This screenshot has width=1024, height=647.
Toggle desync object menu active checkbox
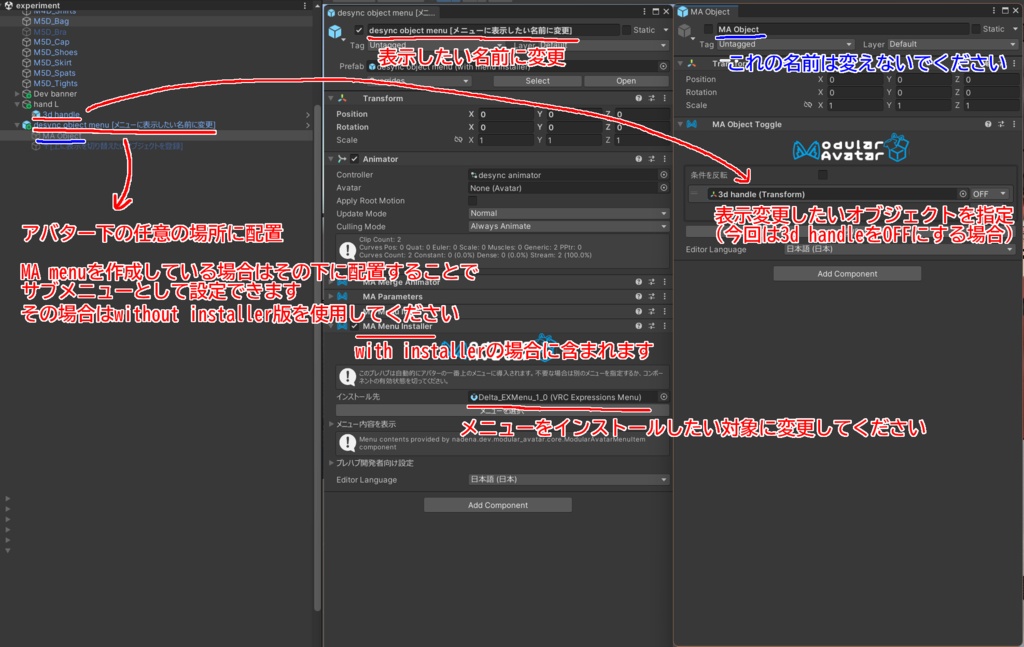pos(359,30)
